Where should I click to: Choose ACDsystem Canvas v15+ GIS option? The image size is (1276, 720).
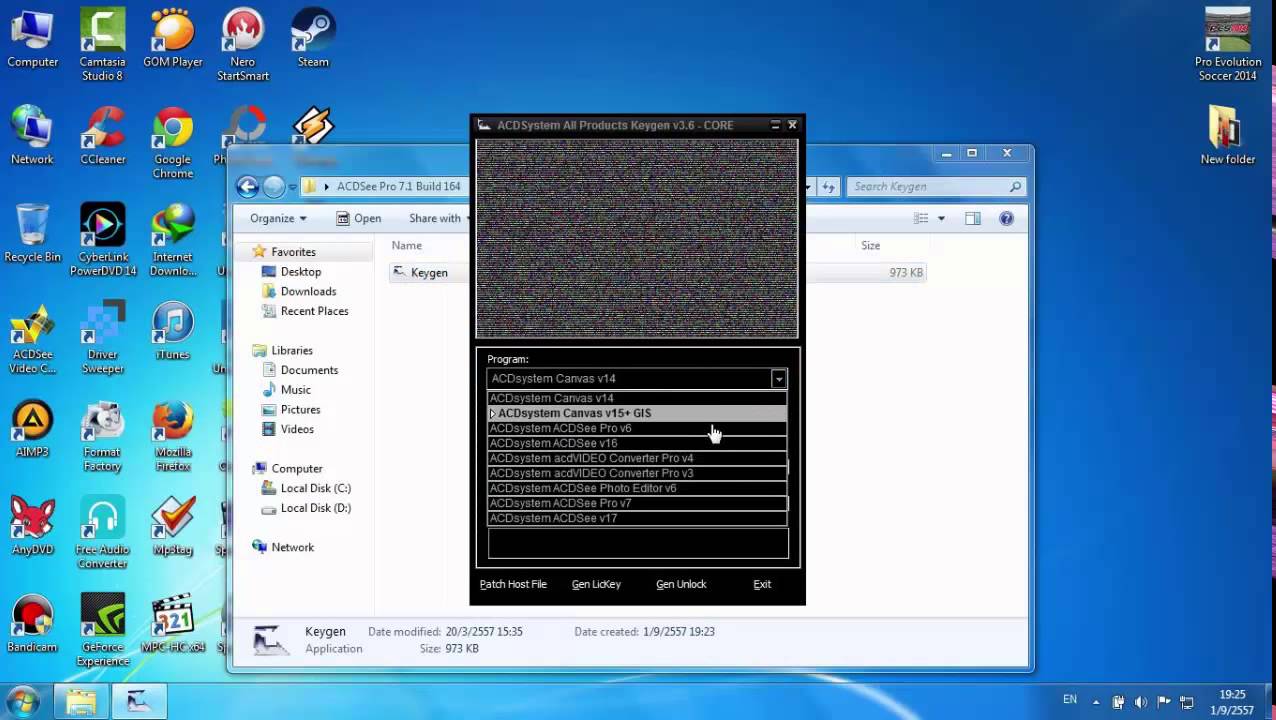point(637,413)
